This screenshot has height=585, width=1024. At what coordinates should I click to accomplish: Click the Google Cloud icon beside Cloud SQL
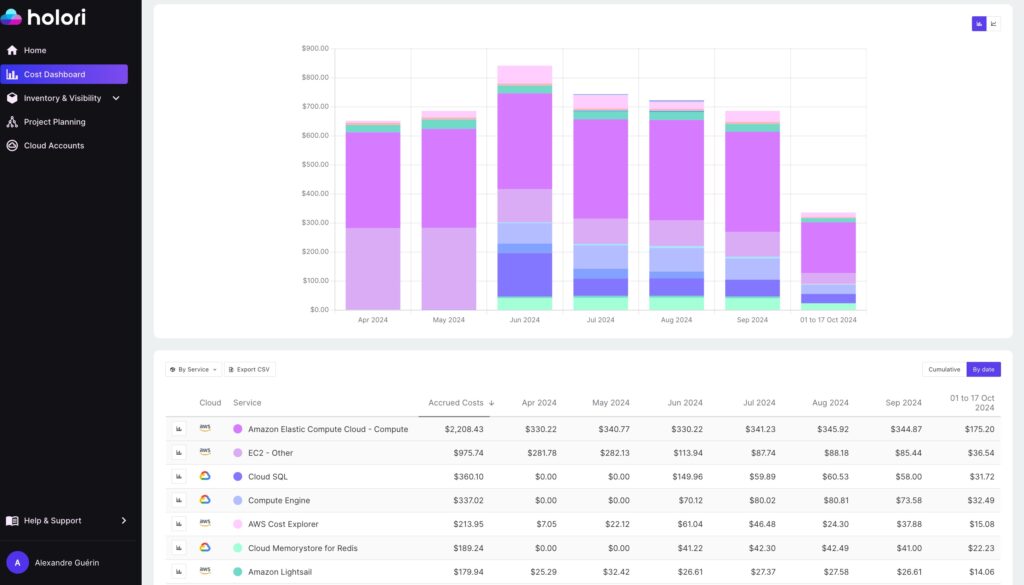click(204, 476)
